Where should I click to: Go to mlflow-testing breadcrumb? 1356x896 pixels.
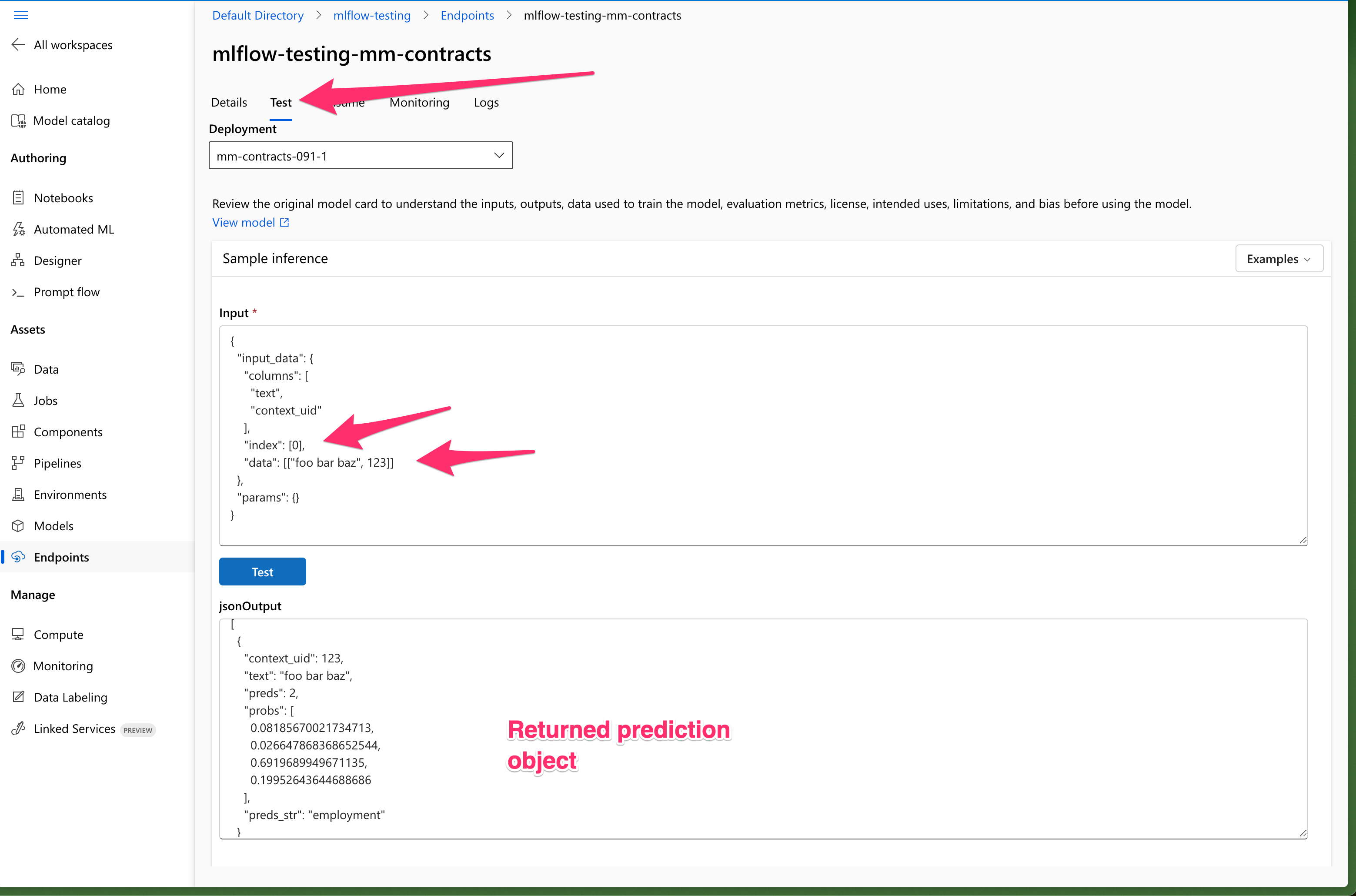(x=372, y=15)
